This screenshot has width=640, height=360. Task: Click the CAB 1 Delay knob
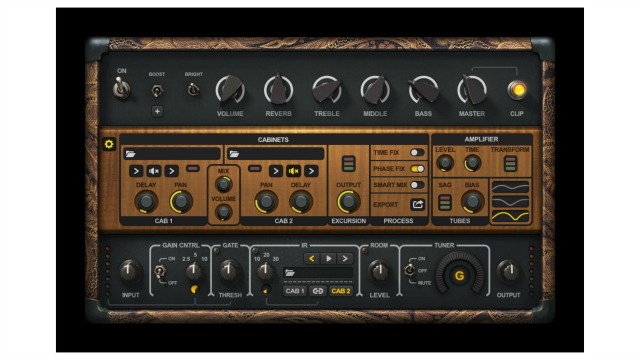146,202
